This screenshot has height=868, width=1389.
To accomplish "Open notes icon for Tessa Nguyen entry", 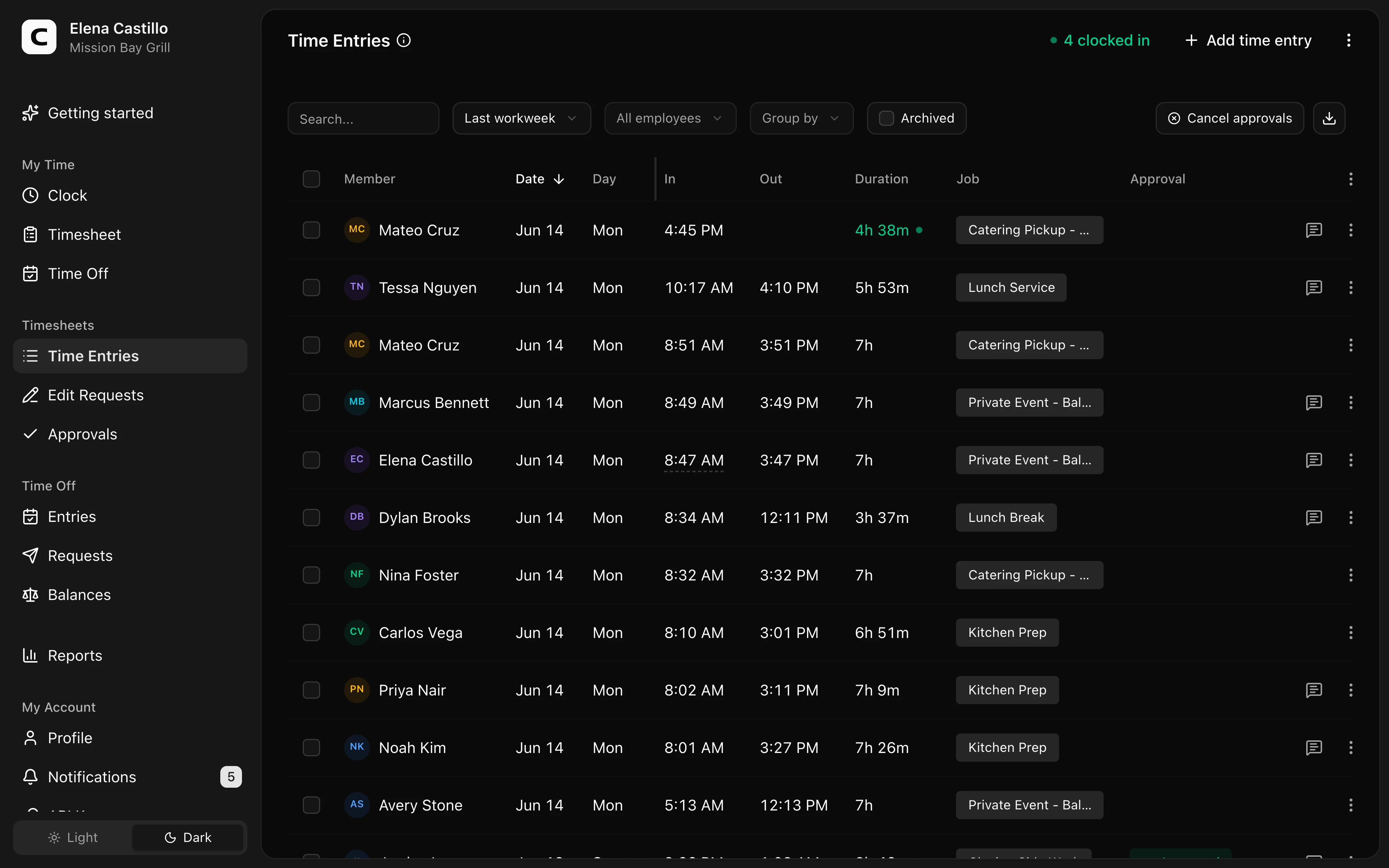I will click(x=1314, y=288).
